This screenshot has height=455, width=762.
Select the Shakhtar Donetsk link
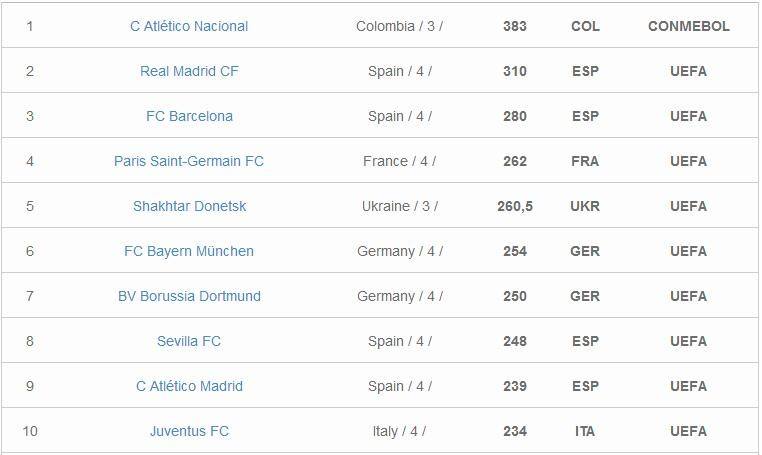point(189,206)
